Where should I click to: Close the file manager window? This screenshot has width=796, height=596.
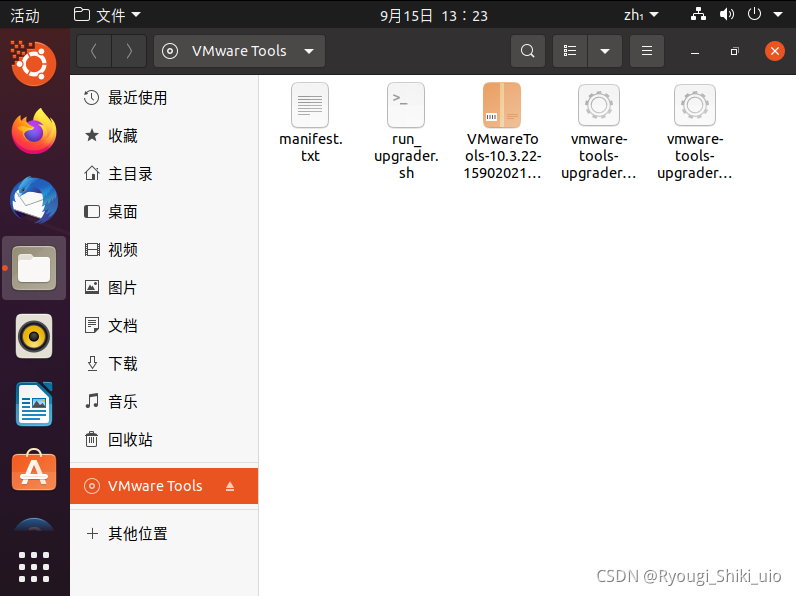[775, 51]
